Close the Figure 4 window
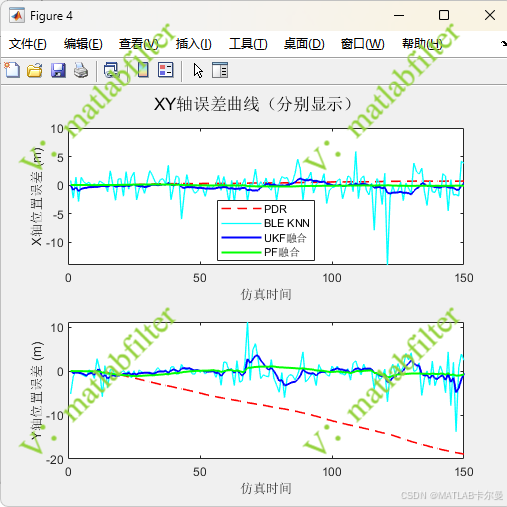This screenshot has width=507, height=507. tap(490, 15)
